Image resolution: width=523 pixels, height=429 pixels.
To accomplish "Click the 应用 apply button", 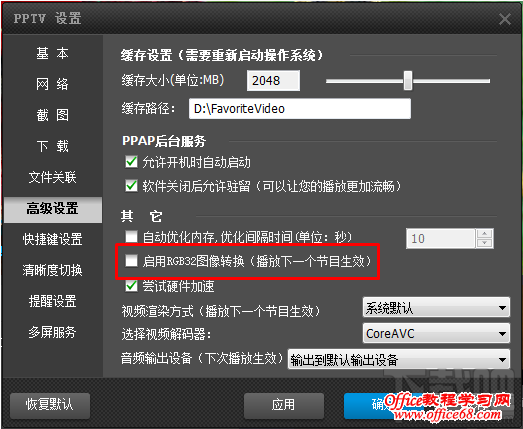I will 284,405.
